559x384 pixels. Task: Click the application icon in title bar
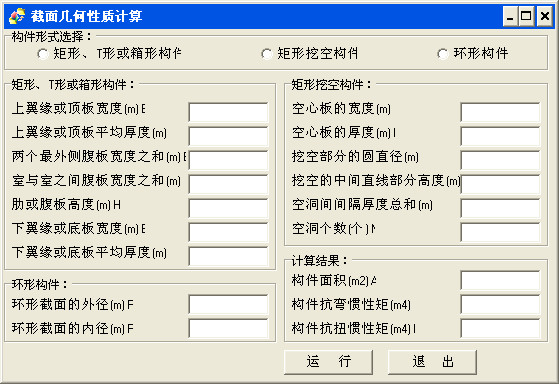click(x=17, y=16)
